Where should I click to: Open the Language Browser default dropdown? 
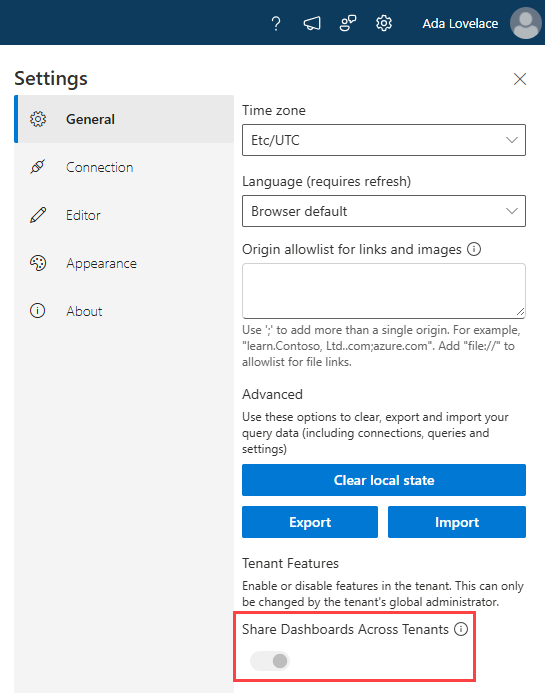coord(384,211)
